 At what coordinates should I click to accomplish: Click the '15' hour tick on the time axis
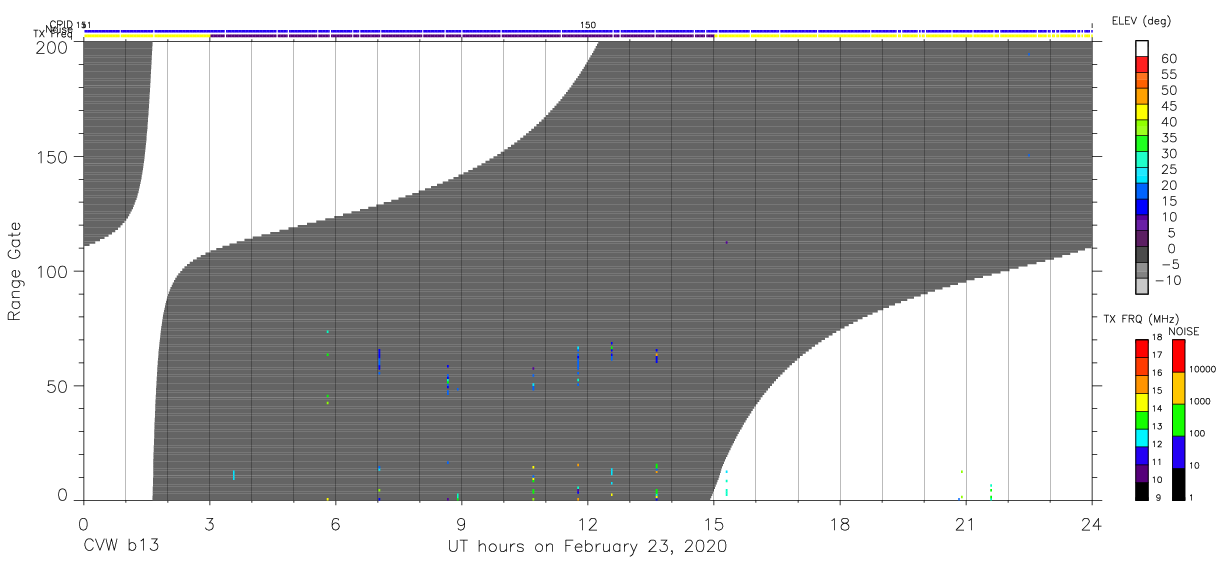[714, 523]
